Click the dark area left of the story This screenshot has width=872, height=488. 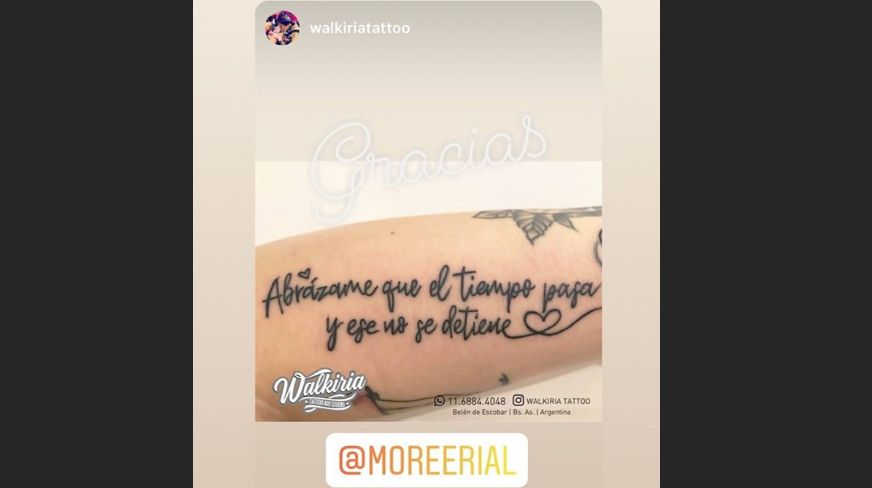tap(96, 244)
